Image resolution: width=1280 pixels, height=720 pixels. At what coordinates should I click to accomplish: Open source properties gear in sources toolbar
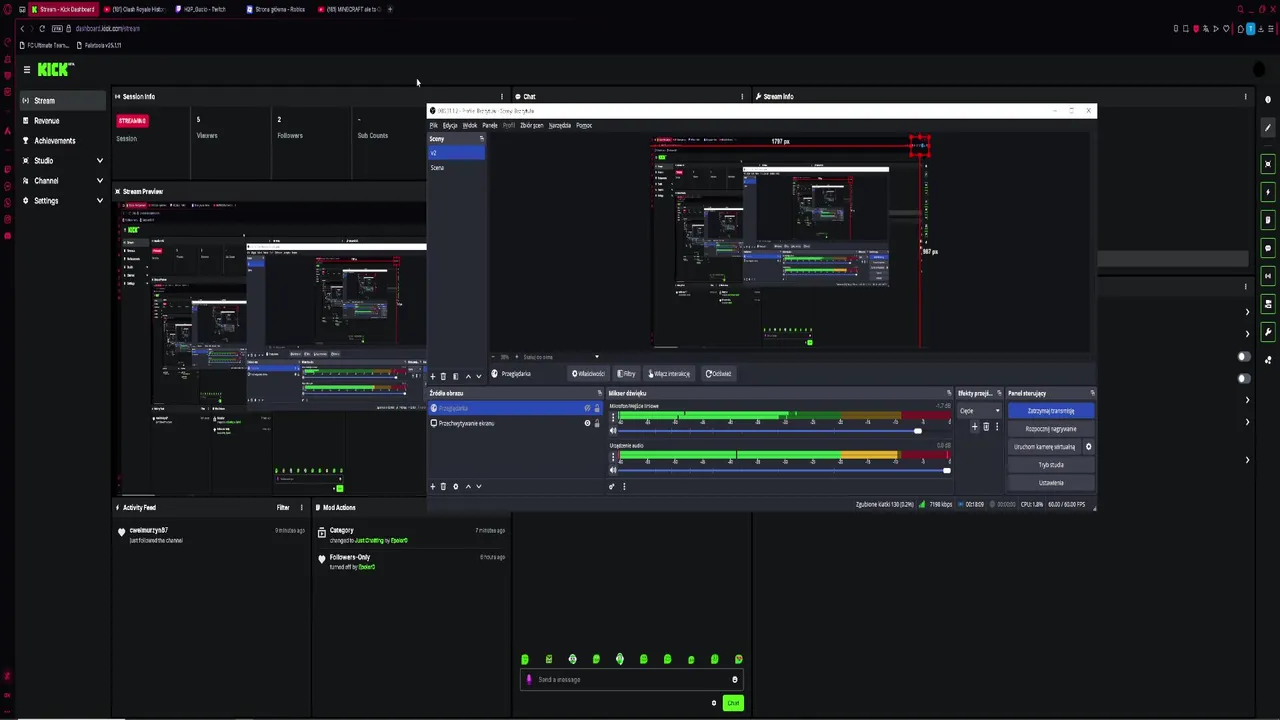click(x=455, y=486)
